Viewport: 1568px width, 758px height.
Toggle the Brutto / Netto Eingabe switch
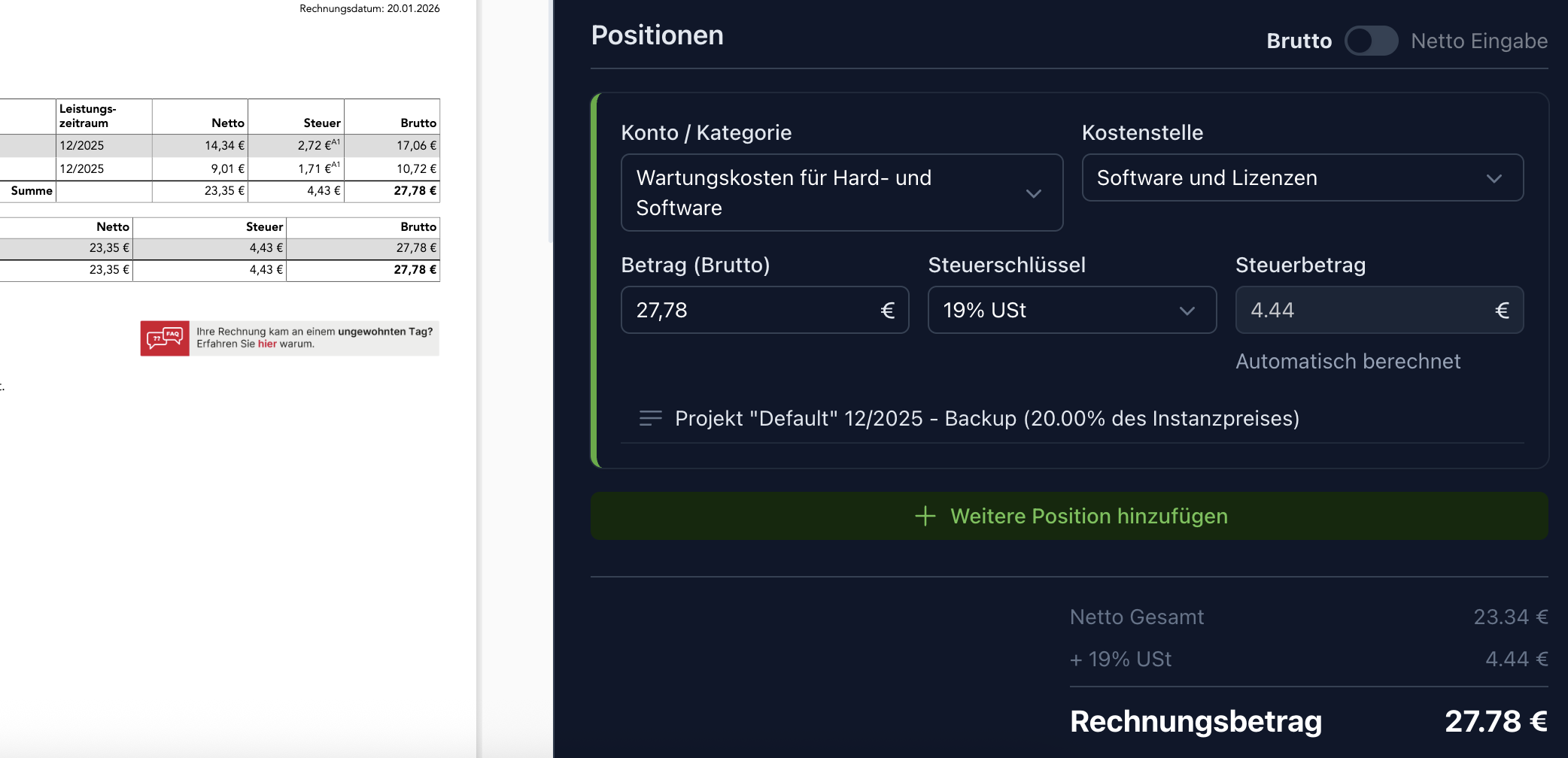1371,41
